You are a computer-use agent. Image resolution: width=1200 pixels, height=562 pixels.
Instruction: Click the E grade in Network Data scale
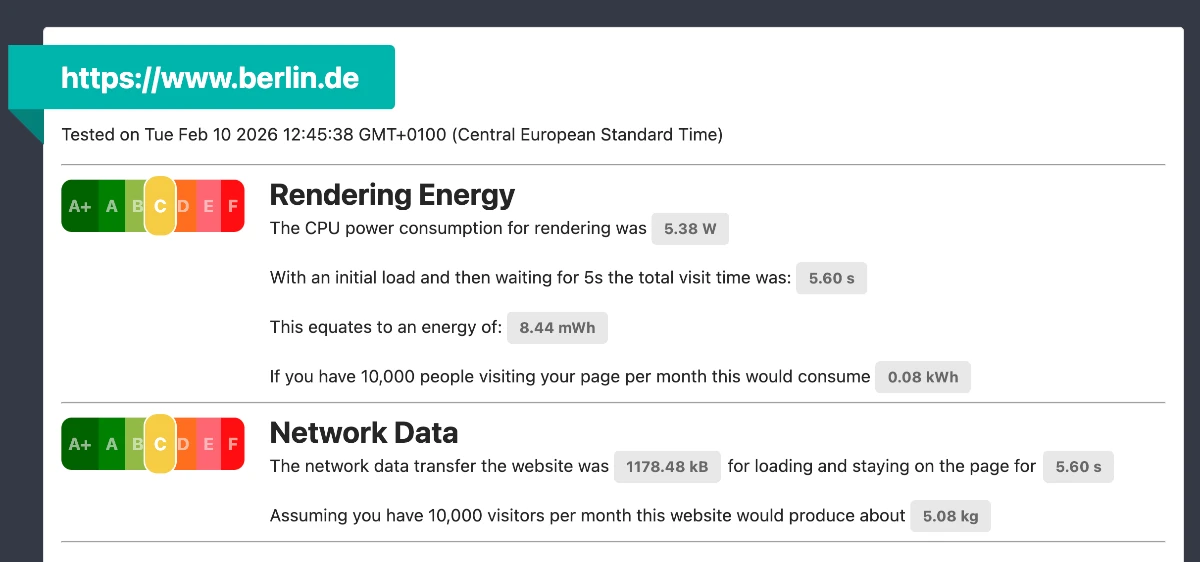tap(208, 444)
